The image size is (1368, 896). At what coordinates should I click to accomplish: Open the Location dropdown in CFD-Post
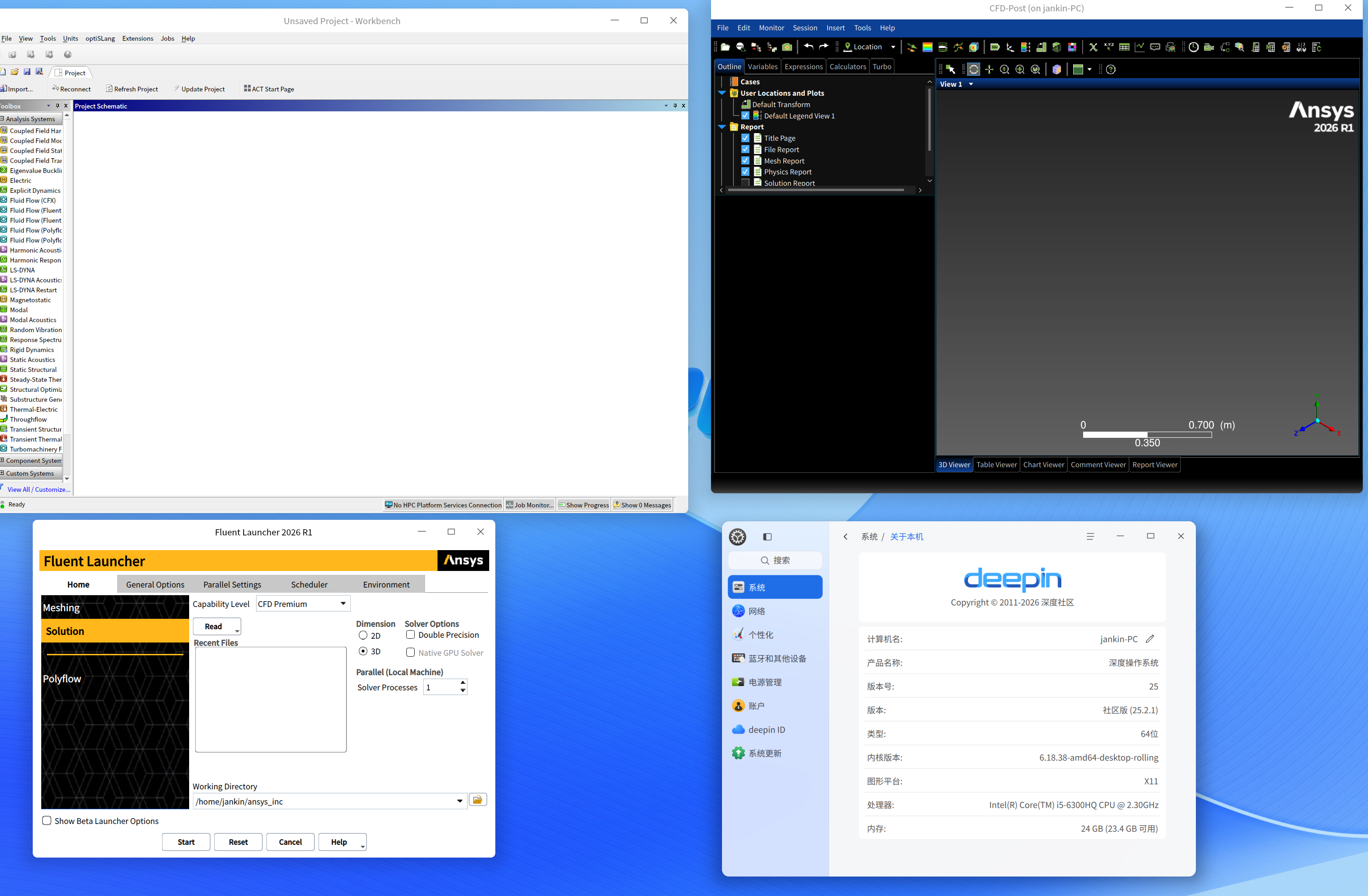(x=893, y=47)
